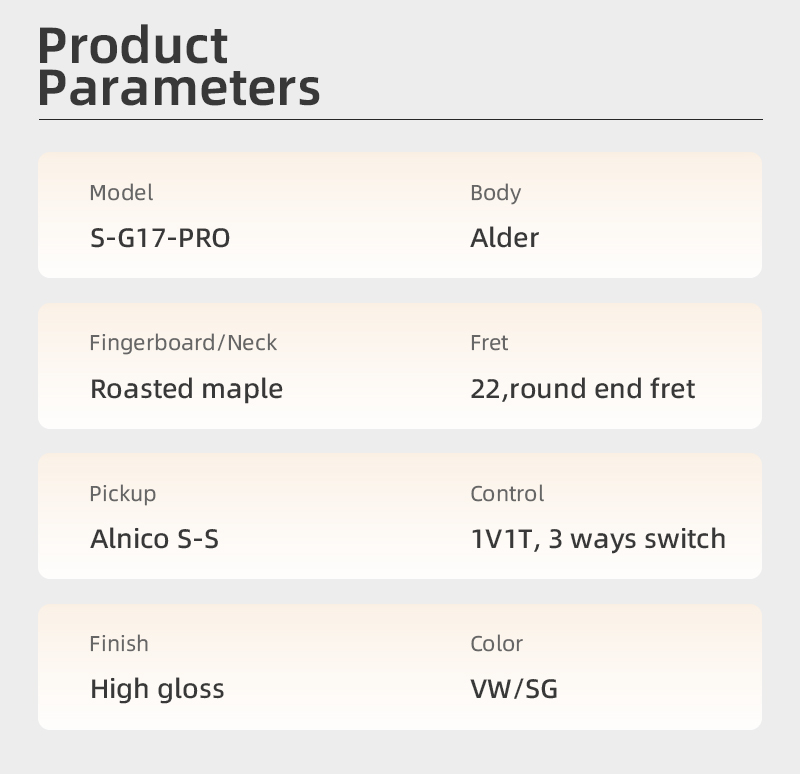Click the Pickup label
This screenshot has height=774, width=800.
(x=122, y=494)
